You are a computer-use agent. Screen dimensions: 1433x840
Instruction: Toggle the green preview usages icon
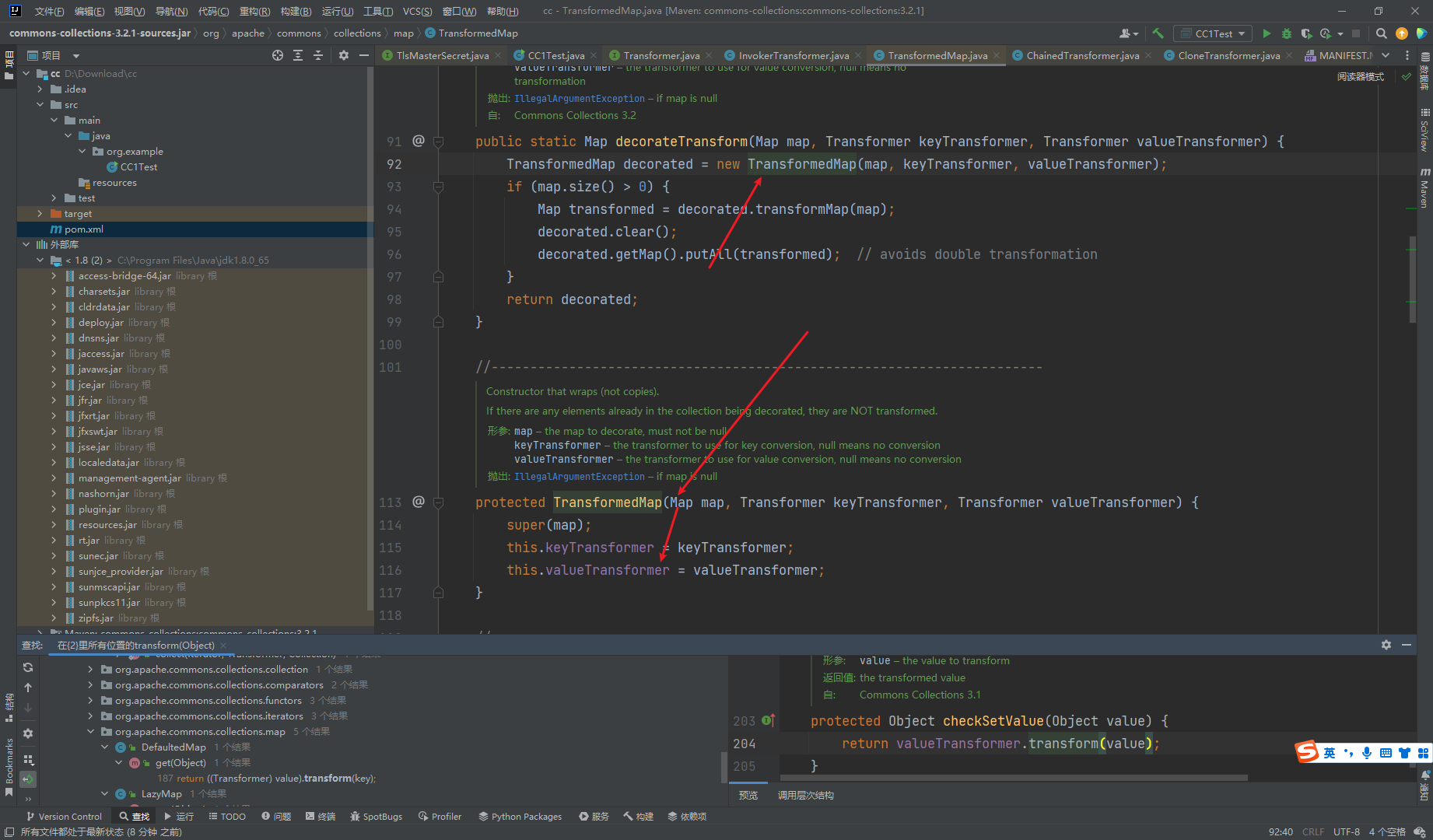(x=28, y=779)
